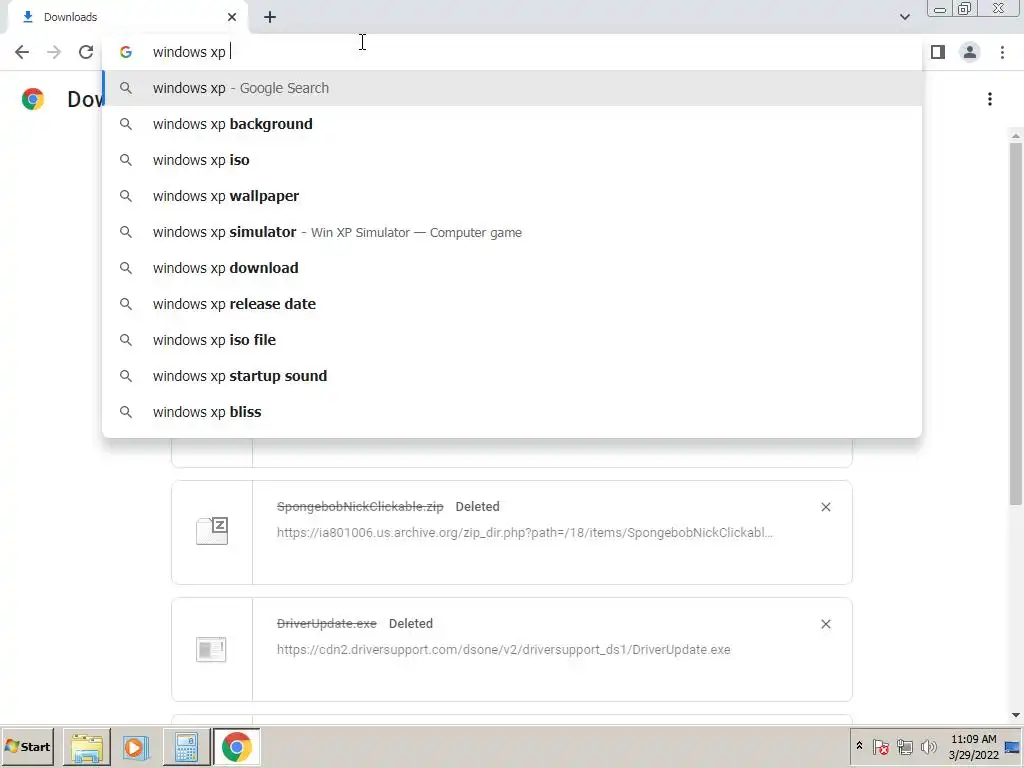Click the SpongebobNickClickable.zip file name

360,506
